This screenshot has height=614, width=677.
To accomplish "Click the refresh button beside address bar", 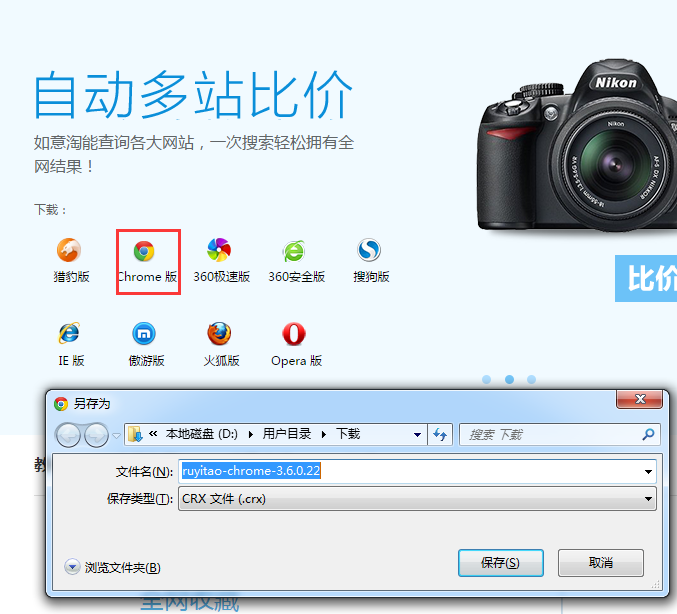I will coord(440,435).
